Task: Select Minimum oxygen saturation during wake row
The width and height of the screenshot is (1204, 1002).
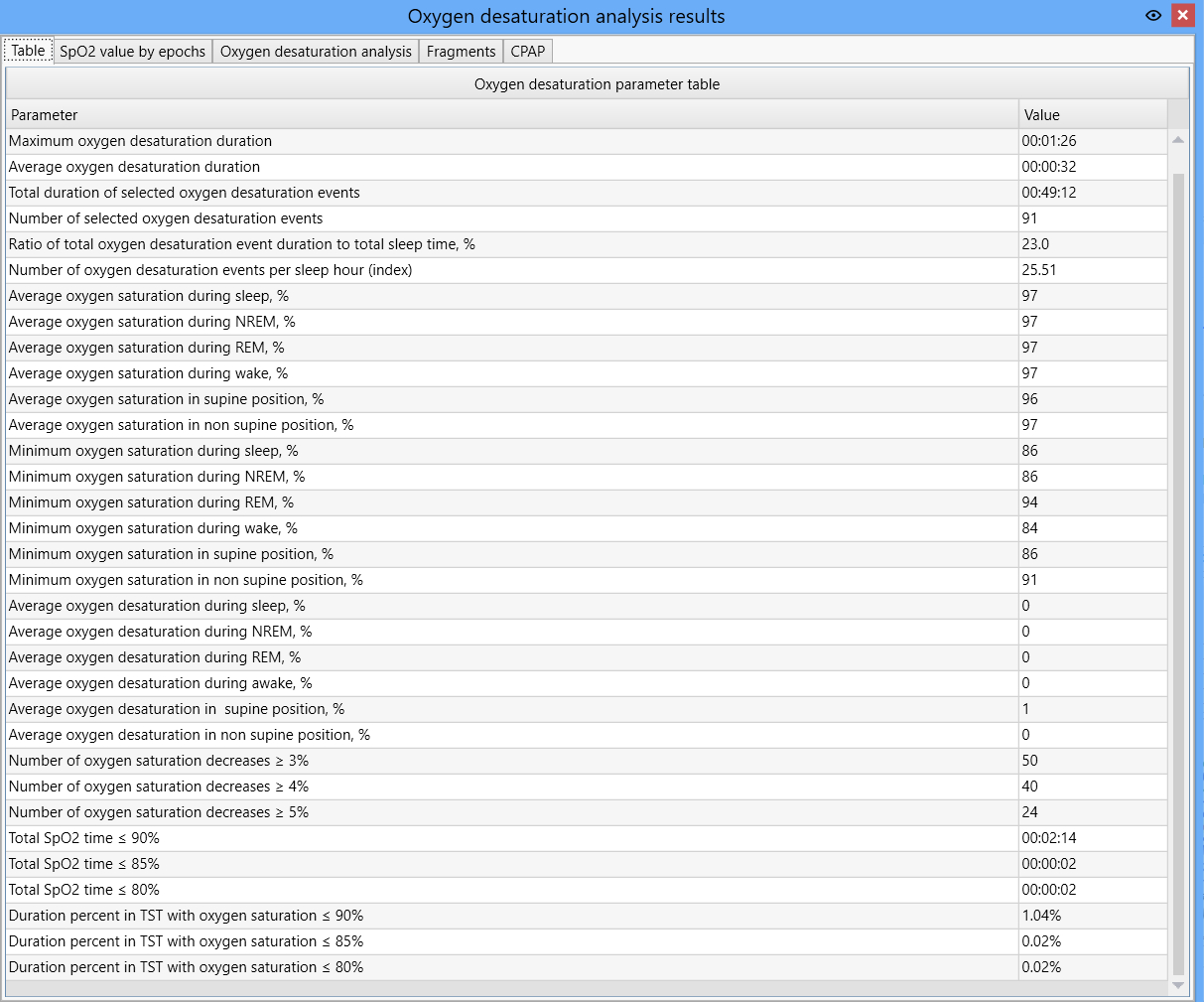Action: tap(587, 528)
